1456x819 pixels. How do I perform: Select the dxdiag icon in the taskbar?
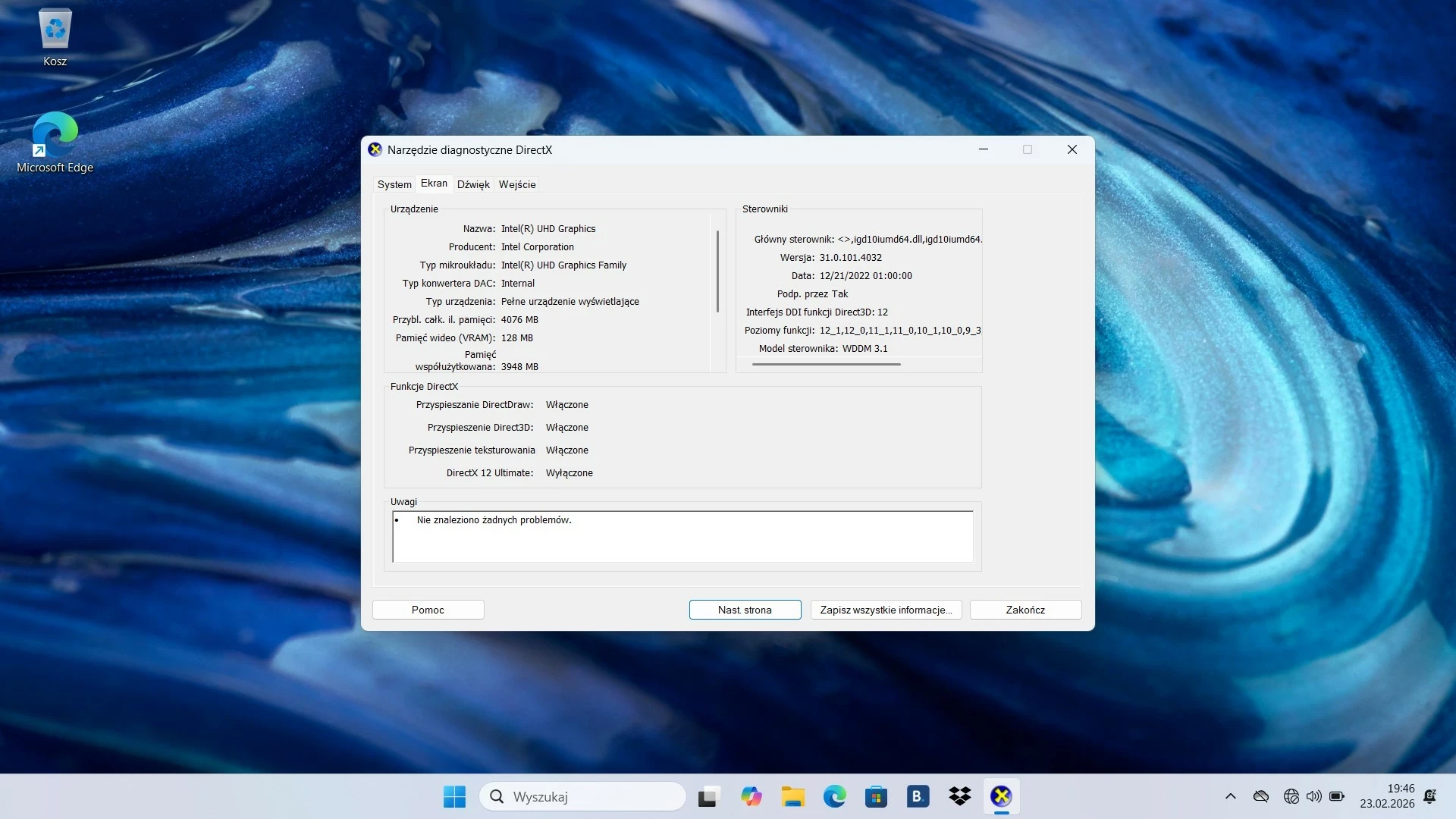click(x=1001, y=796)
